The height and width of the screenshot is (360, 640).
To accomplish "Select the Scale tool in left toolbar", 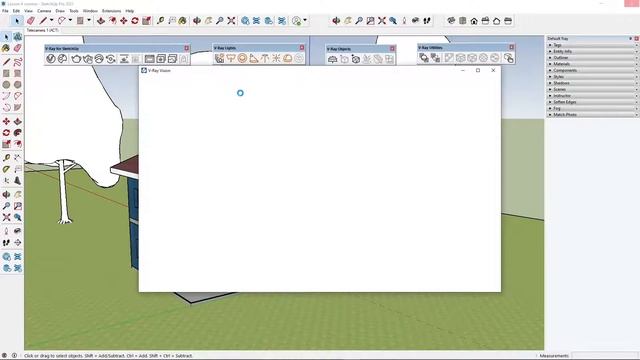I will 7,144.
